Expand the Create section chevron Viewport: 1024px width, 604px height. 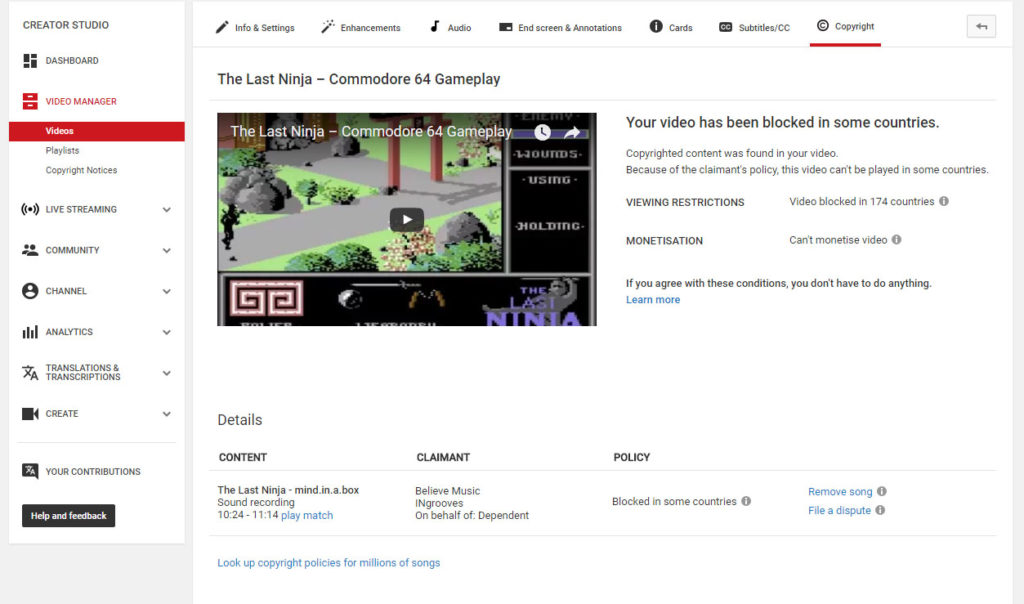[167, 414]
